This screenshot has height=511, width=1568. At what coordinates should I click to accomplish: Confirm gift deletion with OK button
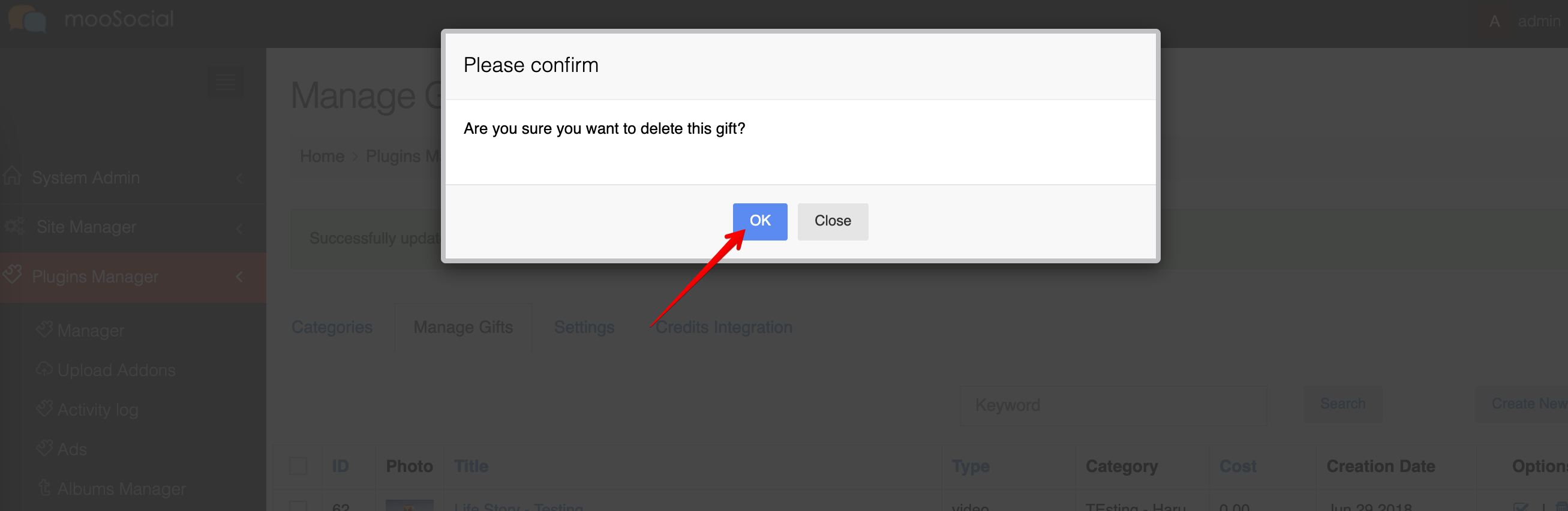tap(759, 221)
